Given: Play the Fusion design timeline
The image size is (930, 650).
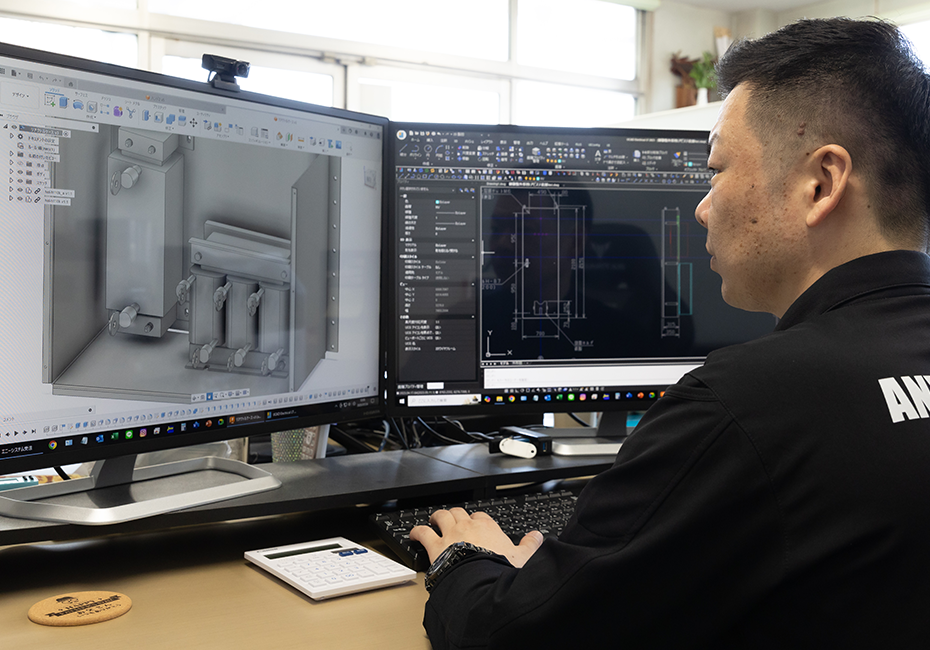Looking at the screenshot, I should [x=16, y=434].
